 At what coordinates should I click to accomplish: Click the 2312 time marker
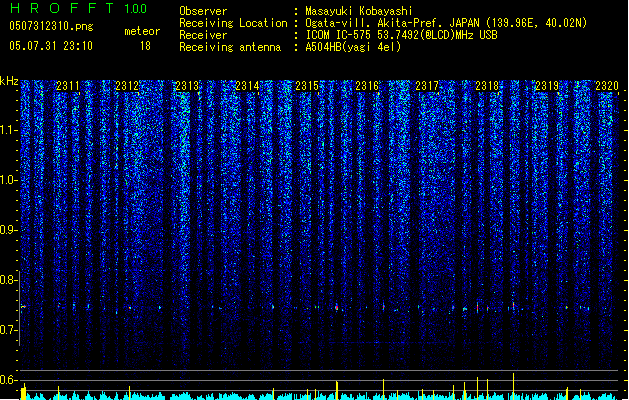point(127,86)
